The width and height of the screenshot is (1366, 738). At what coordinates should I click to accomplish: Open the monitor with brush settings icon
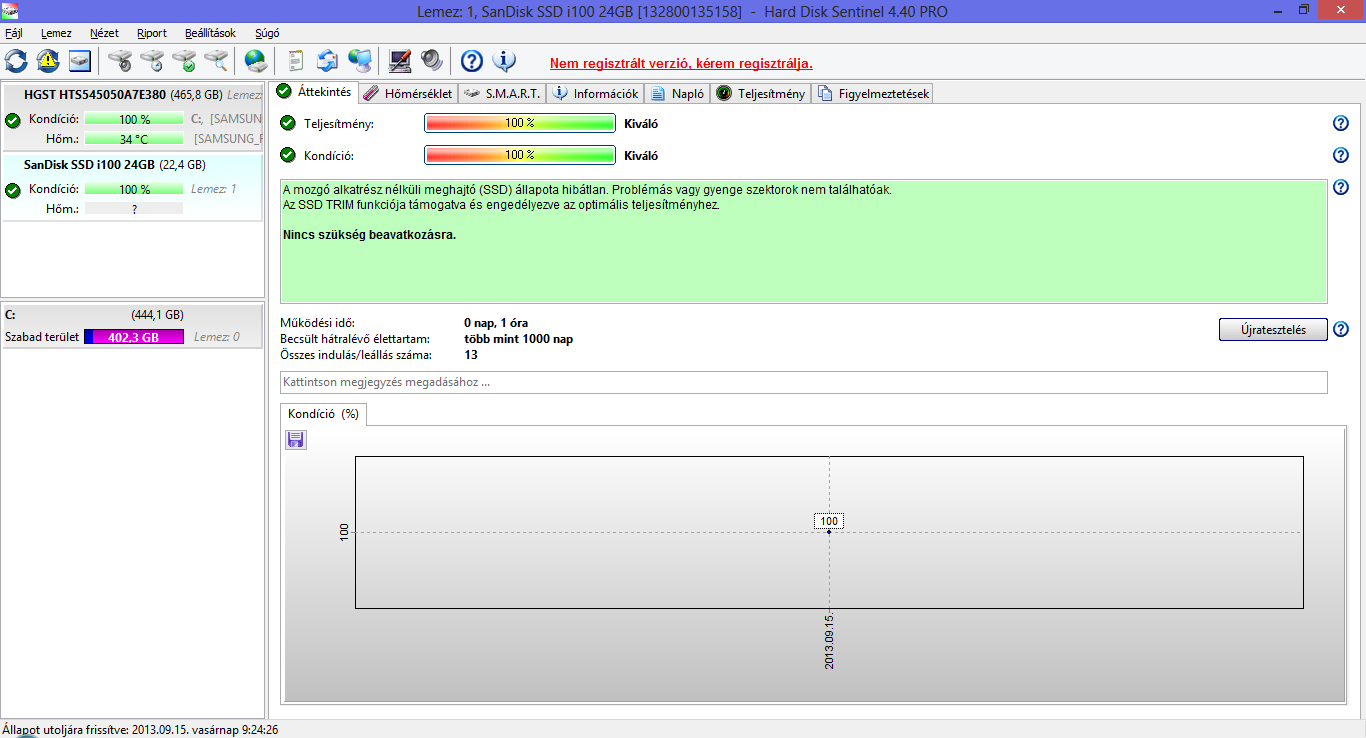pos(400,61)
